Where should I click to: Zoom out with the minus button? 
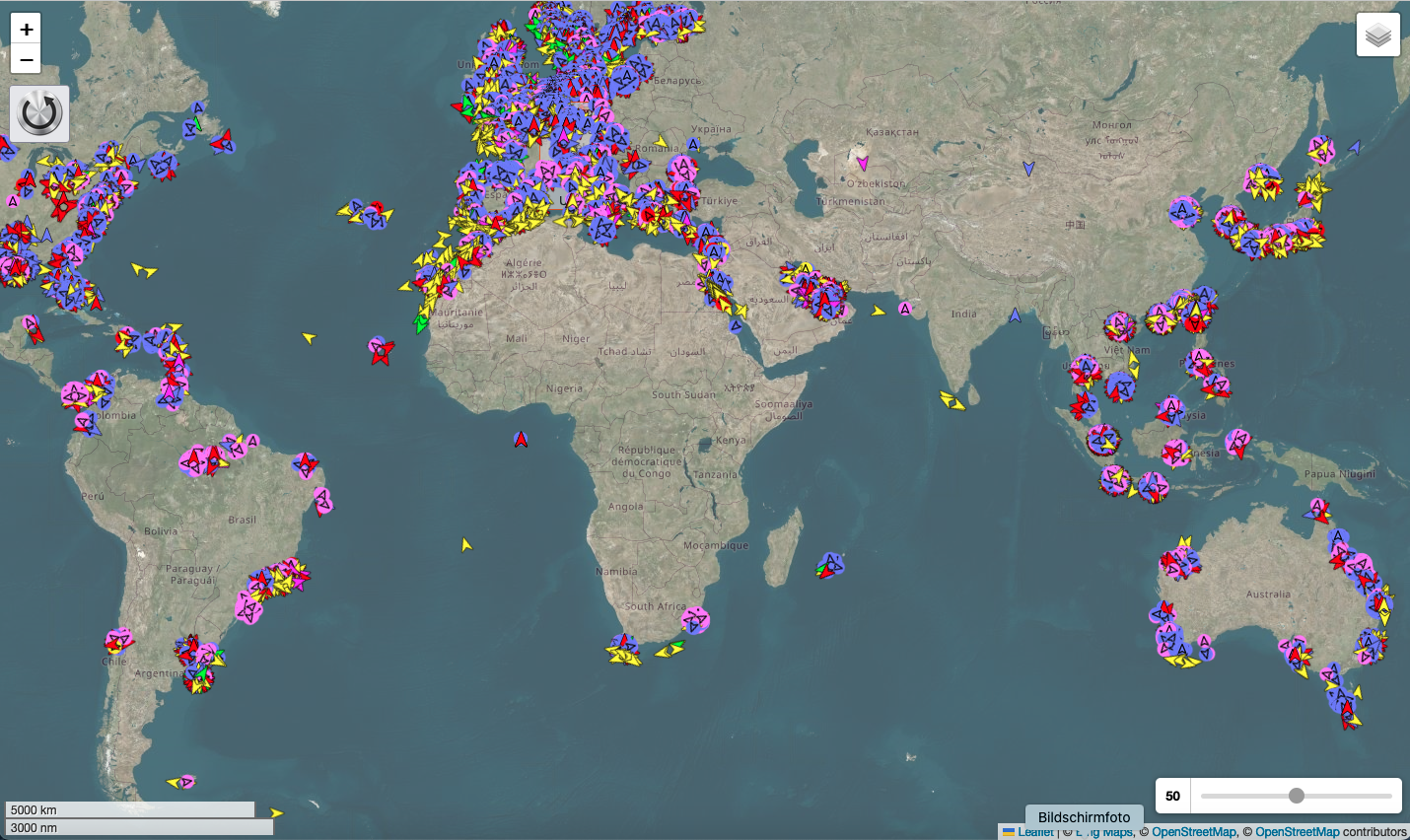(x=26, y=59)
